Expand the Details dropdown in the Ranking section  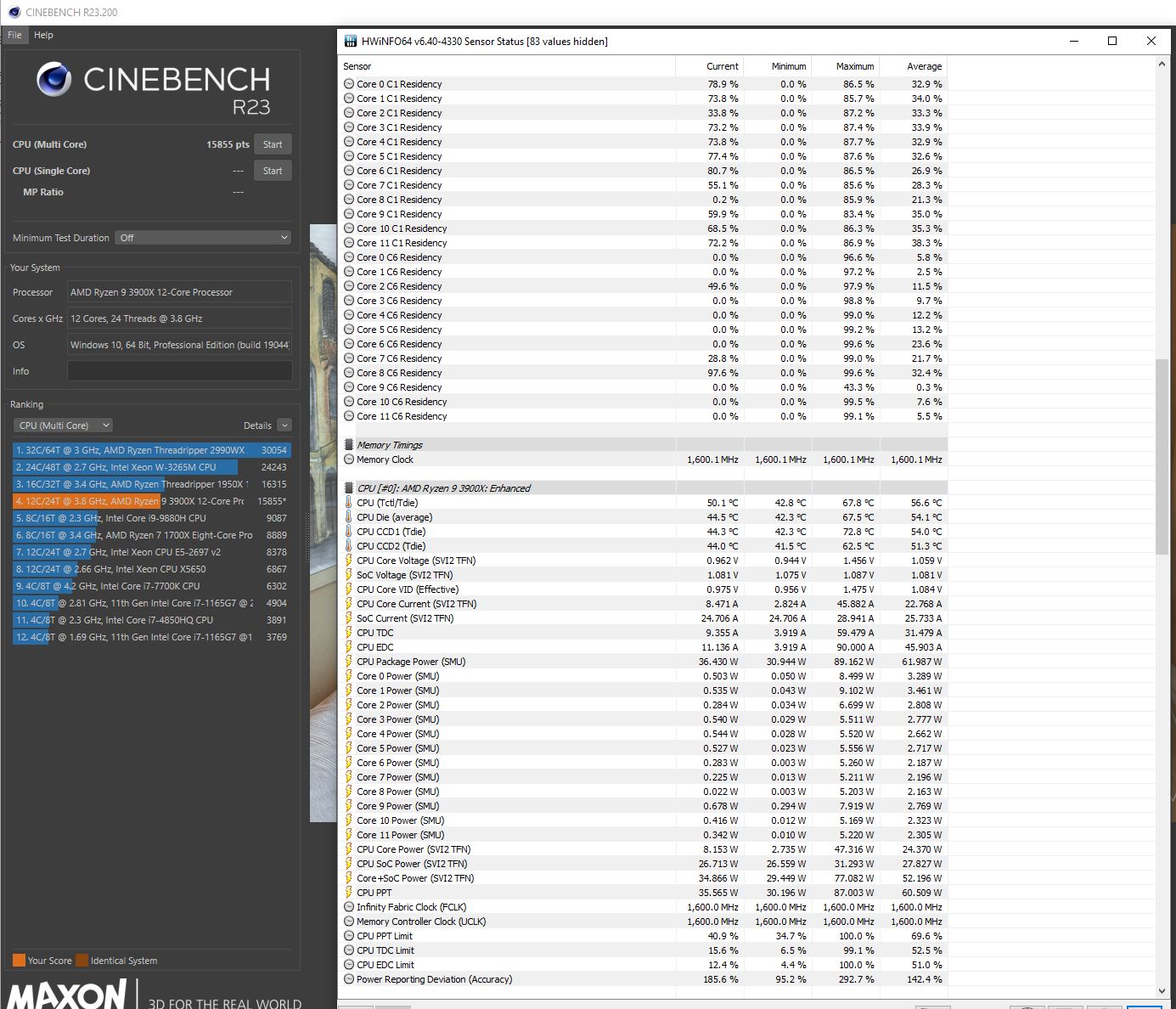coord(286,425)
